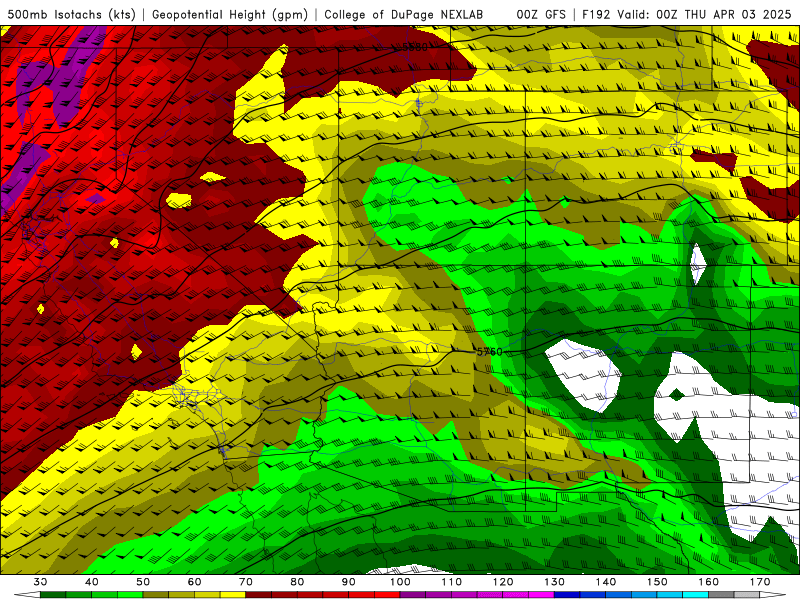Select the bright red swatch before purple
The width and height of the screenshot is (800, 600).
coord(387,595)
